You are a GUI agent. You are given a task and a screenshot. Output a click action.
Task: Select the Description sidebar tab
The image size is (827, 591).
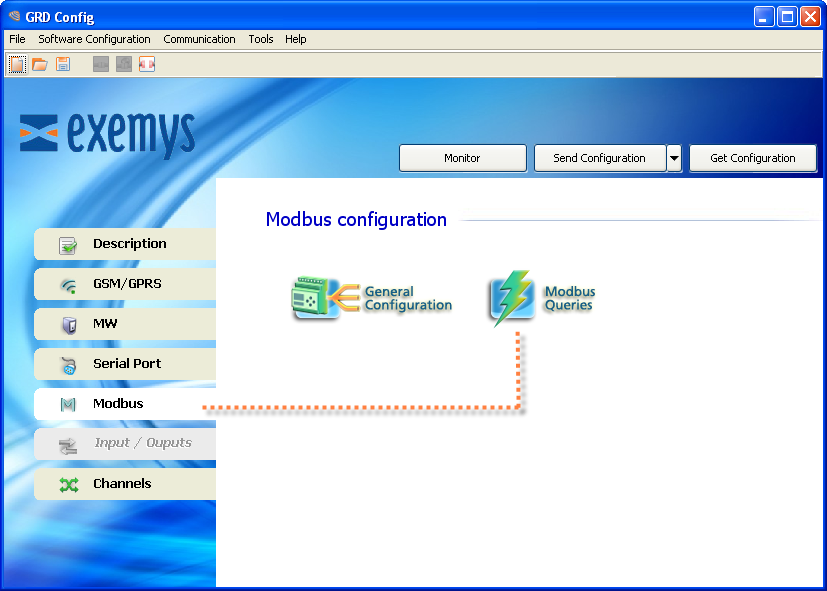pyautogui.click(x=125, y=244)
